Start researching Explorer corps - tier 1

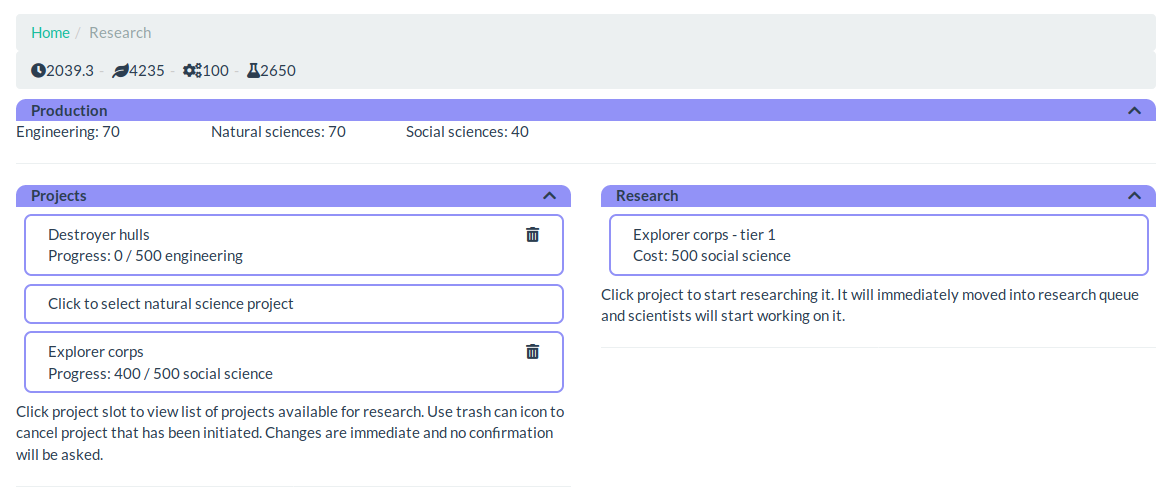(x=878, y=245)
